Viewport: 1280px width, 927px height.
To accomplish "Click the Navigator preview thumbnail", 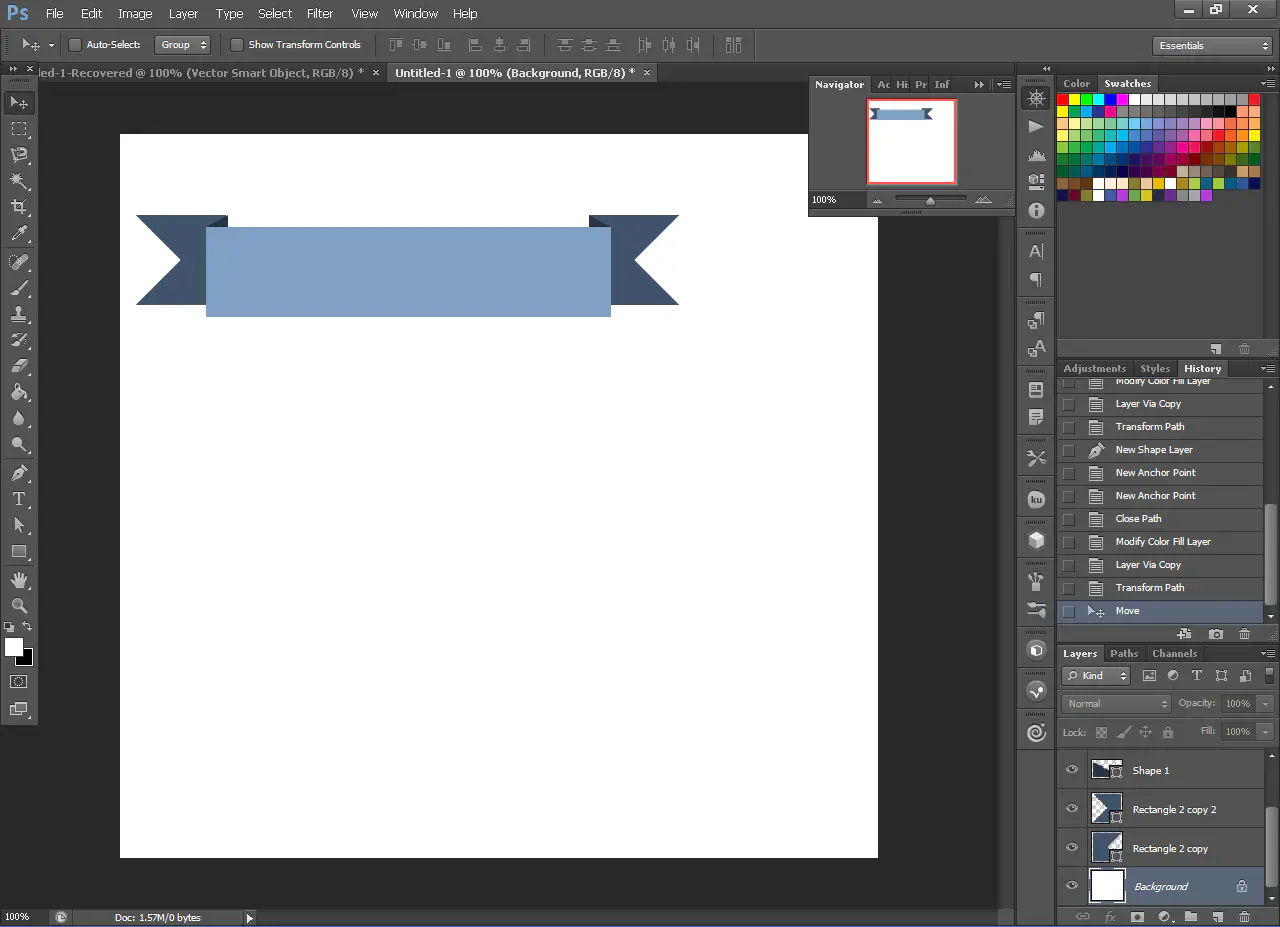I will tap(911, 141).
